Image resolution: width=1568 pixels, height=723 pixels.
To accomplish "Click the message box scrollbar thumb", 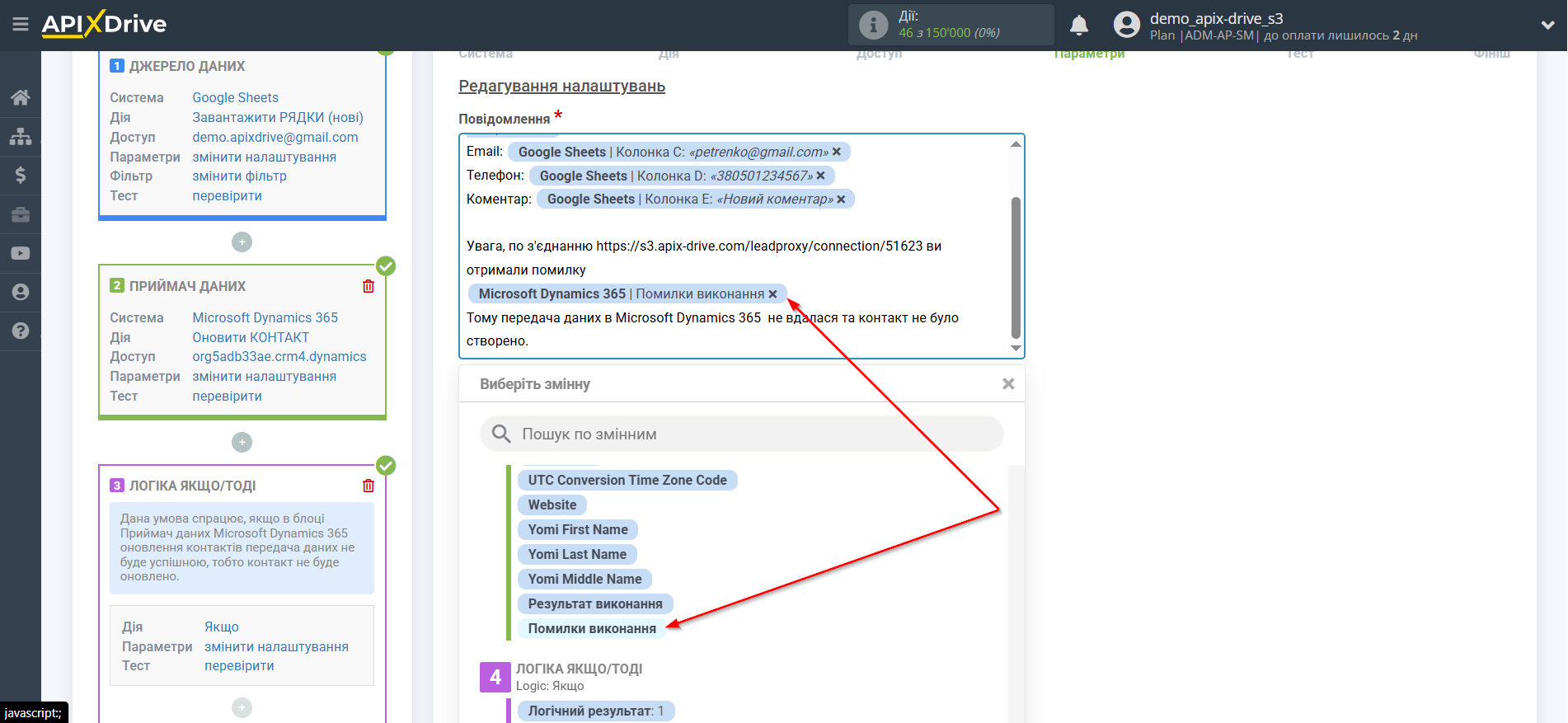I will point(1016,268).
